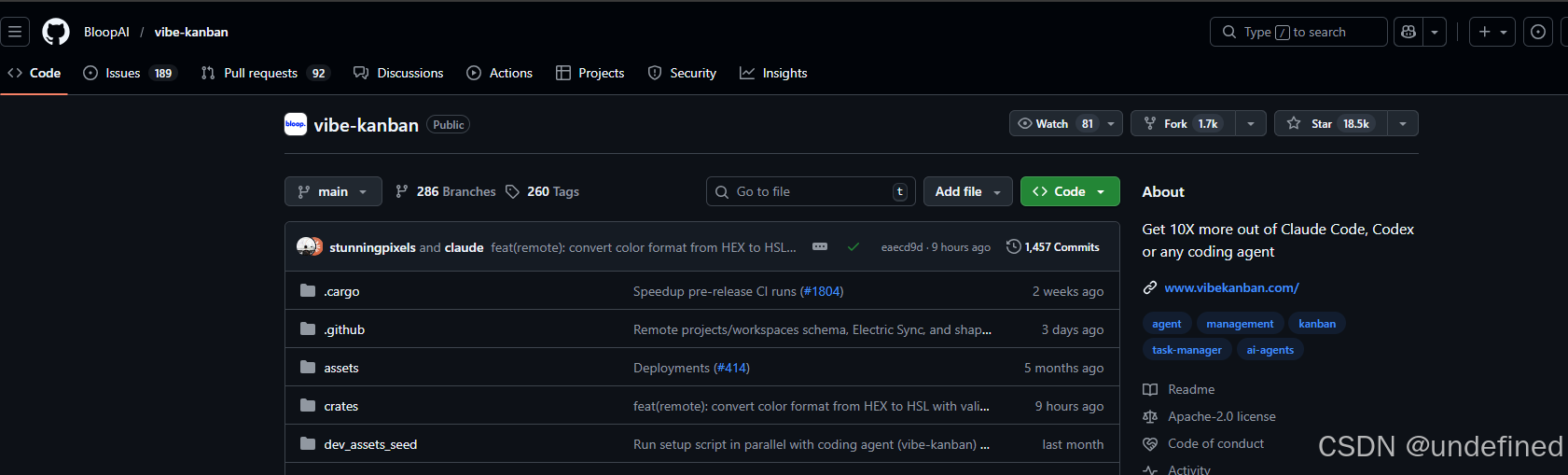Open the Add file dropdown

[x=968, y=191]
